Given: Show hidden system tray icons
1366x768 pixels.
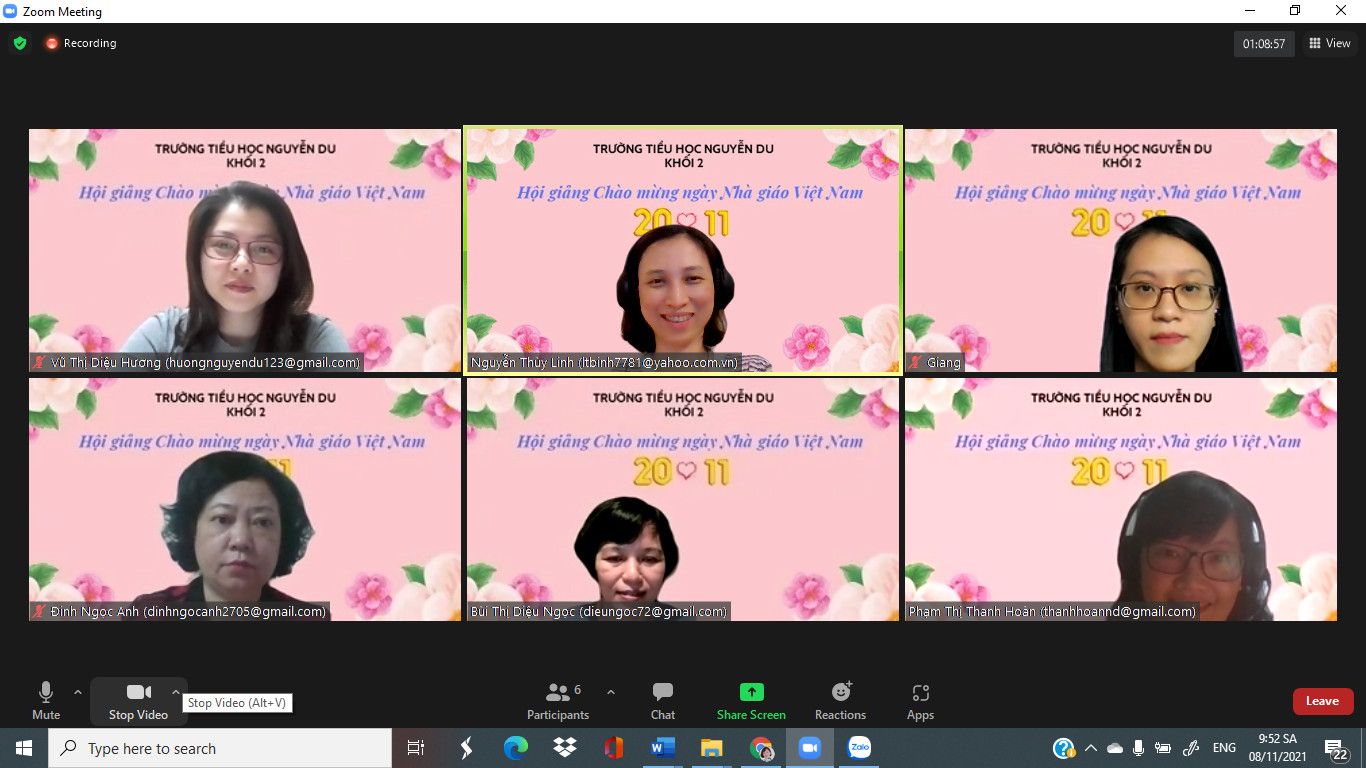Looking at the screenshot, I should (x=1090, y=748).
